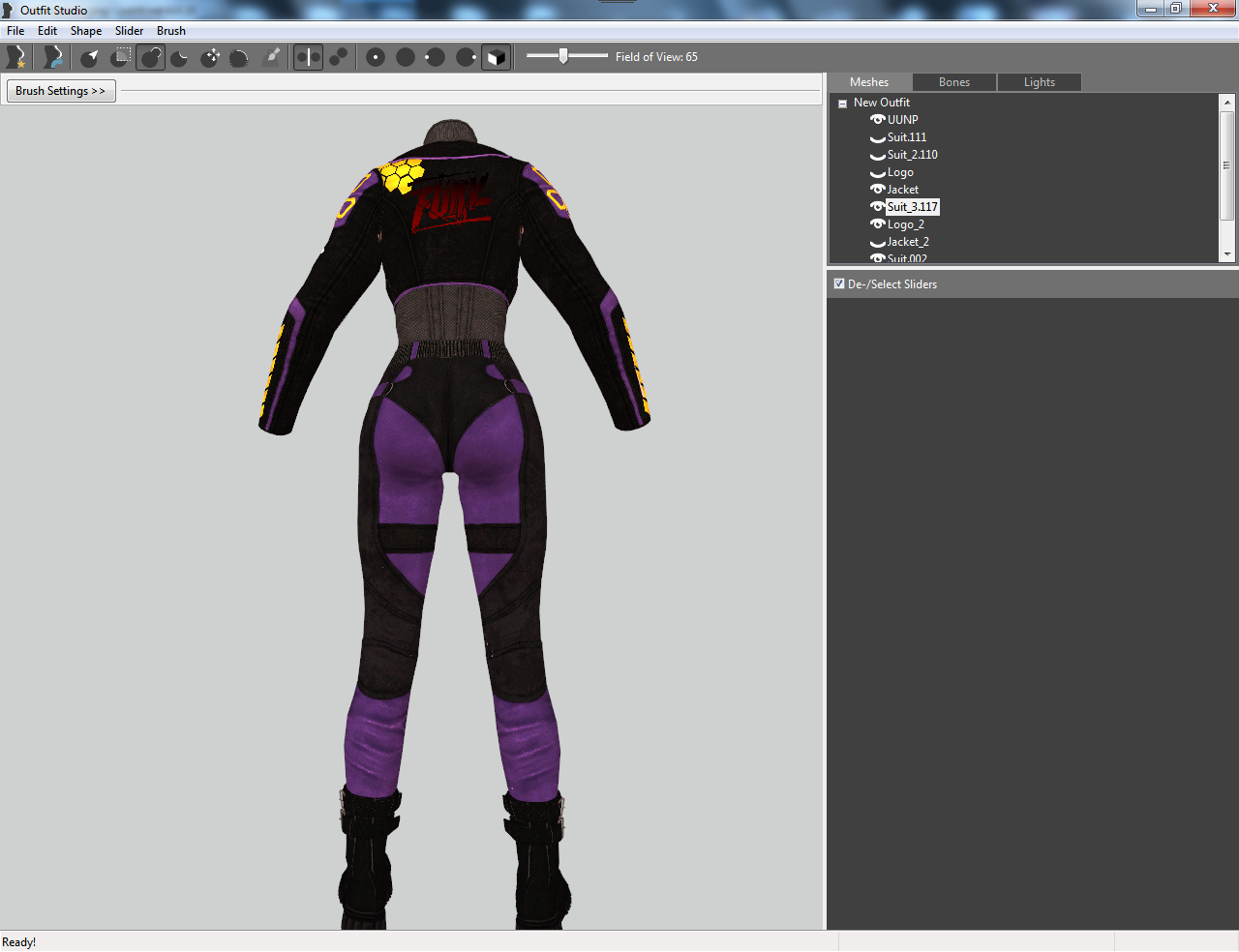Click the Weight Paint brush icon
This screenshot has height=952, width=1239.
tap(272, 57)
